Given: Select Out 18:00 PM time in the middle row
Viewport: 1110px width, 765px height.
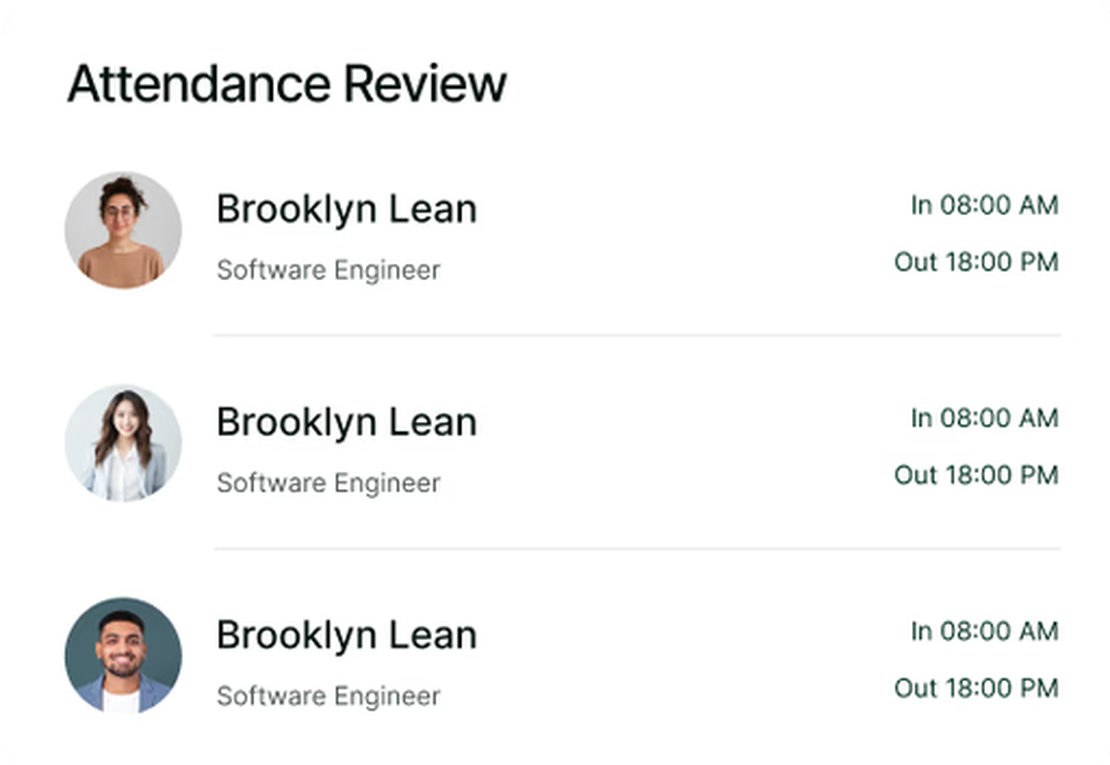Looking at the screenshot, I should (x=976, y=475).
